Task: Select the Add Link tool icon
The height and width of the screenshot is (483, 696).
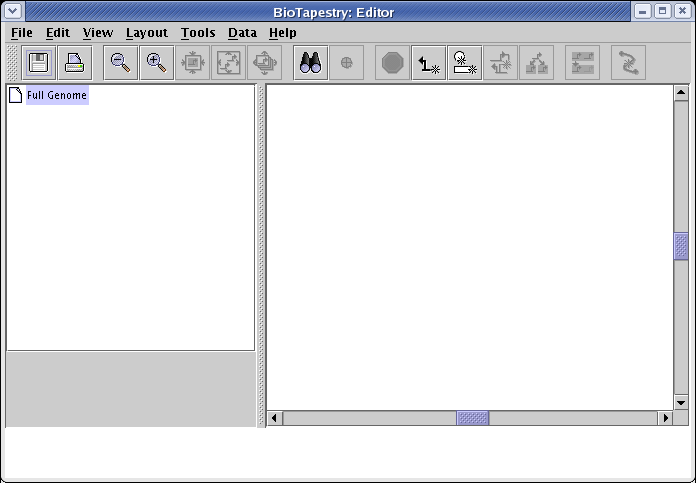Action: (x=429, y=63)
